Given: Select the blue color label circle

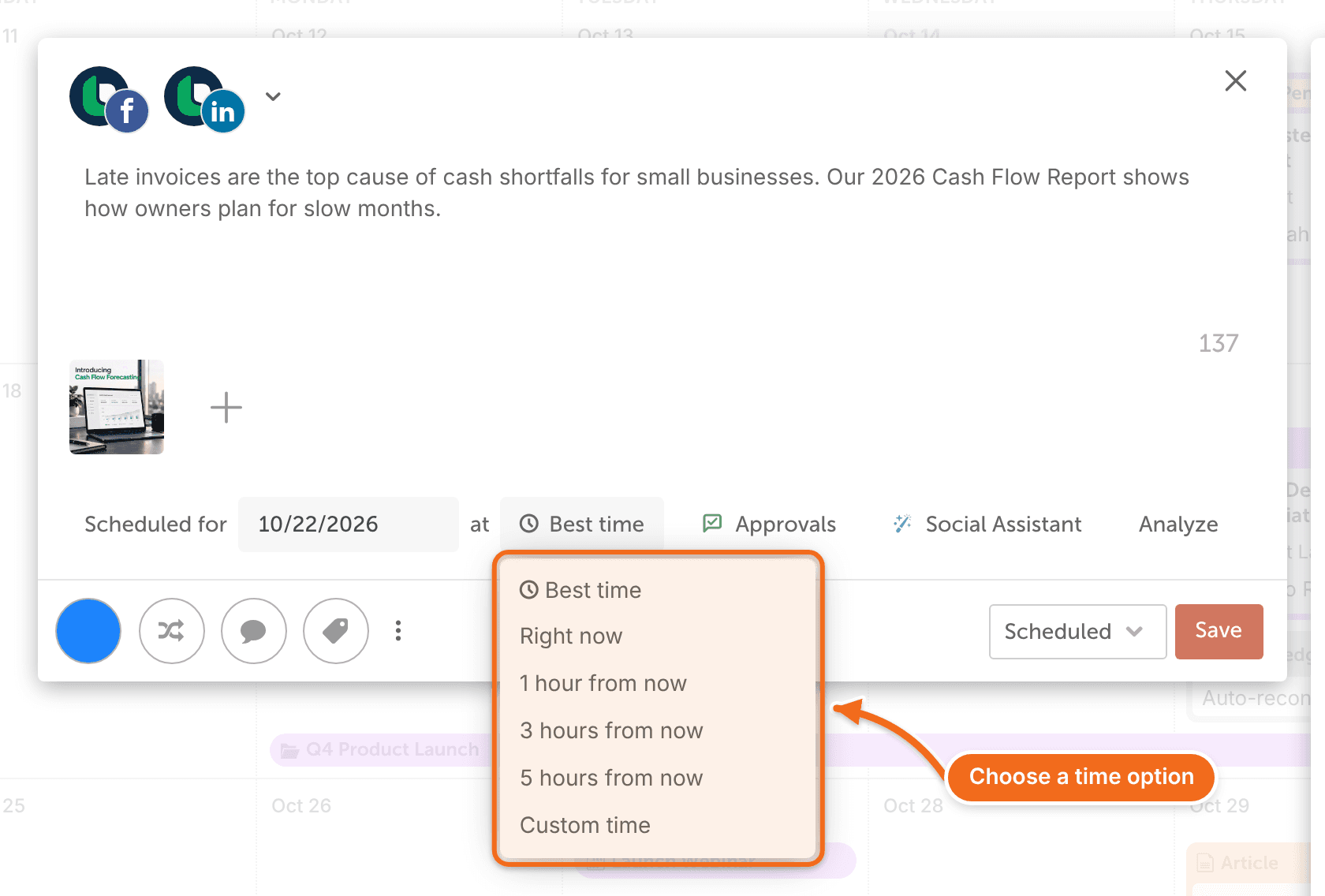Looking at the screenshot, I should 88,631.
